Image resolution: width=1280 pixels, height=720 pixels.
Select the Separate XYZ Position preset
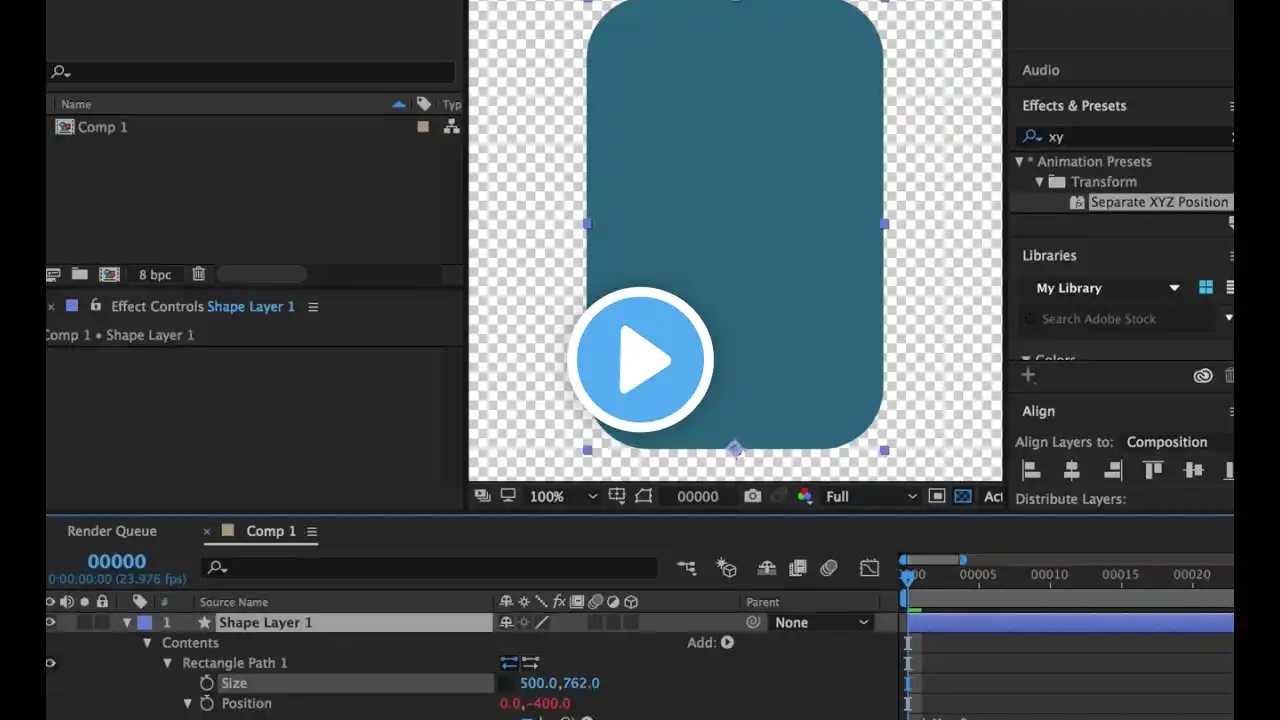[1158, 202]
